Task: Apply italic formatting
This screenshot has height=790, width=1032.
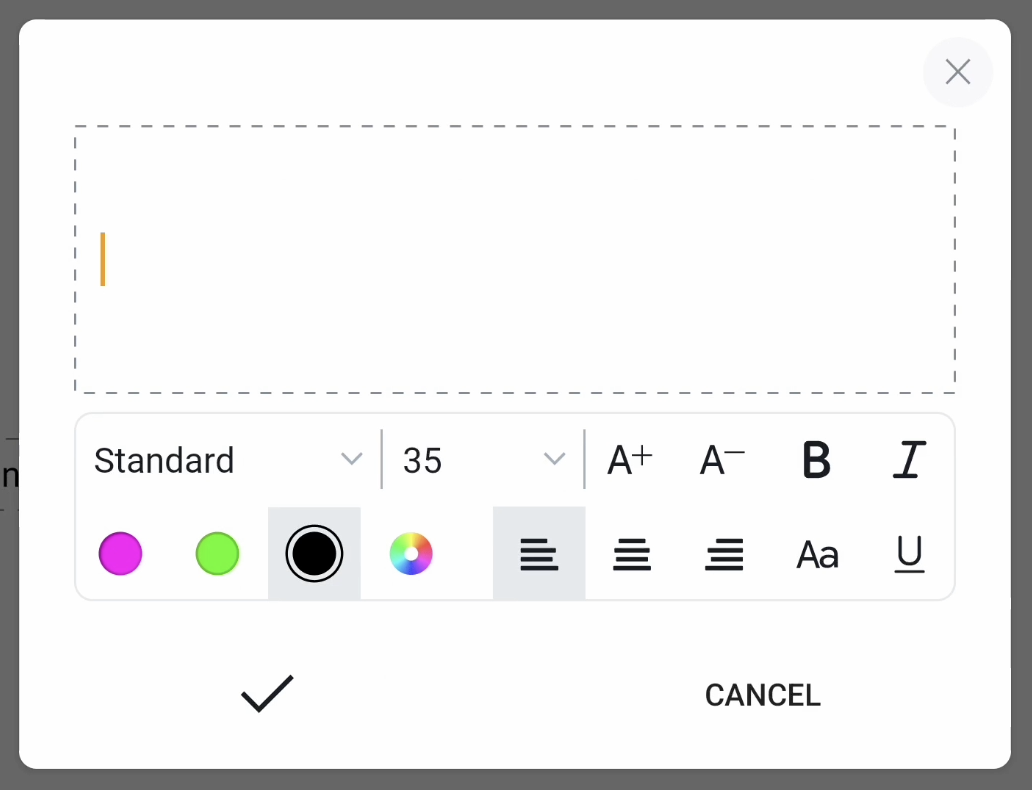Action: pyautogui.click(x=907, y=460)
